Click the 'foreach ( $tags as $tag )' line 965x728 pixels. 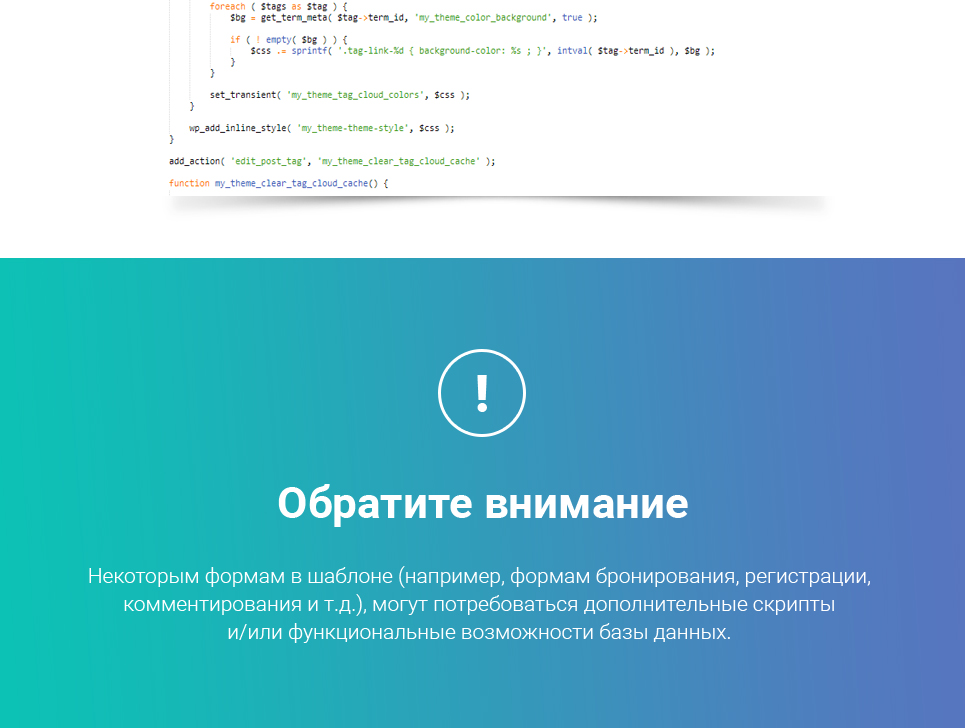pyautogui.click(x=278, y=6)
